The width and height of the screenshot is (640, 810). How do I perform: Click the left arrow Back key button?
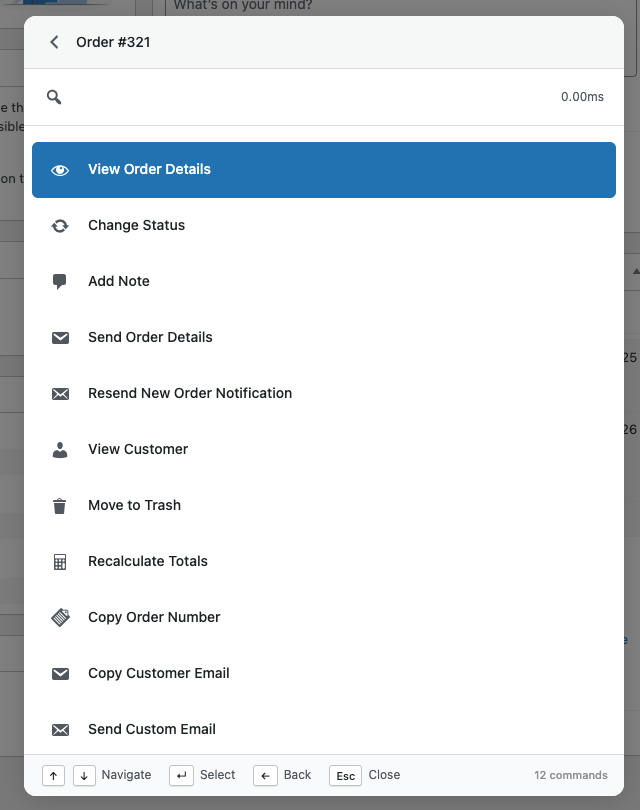point(265,776)
